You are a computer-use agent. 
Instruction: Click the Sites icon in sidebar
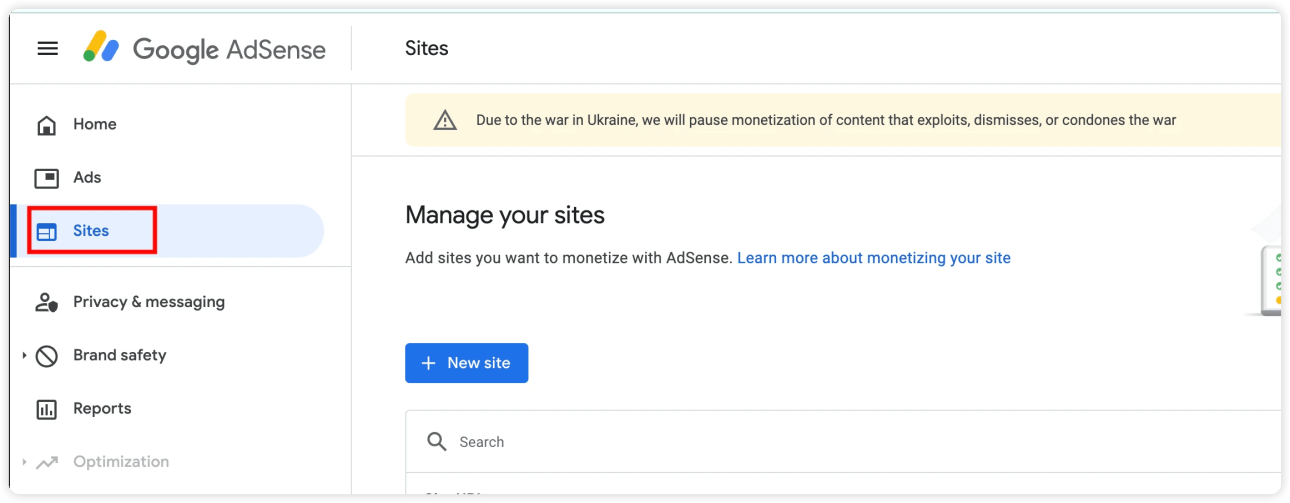(47, 232)
